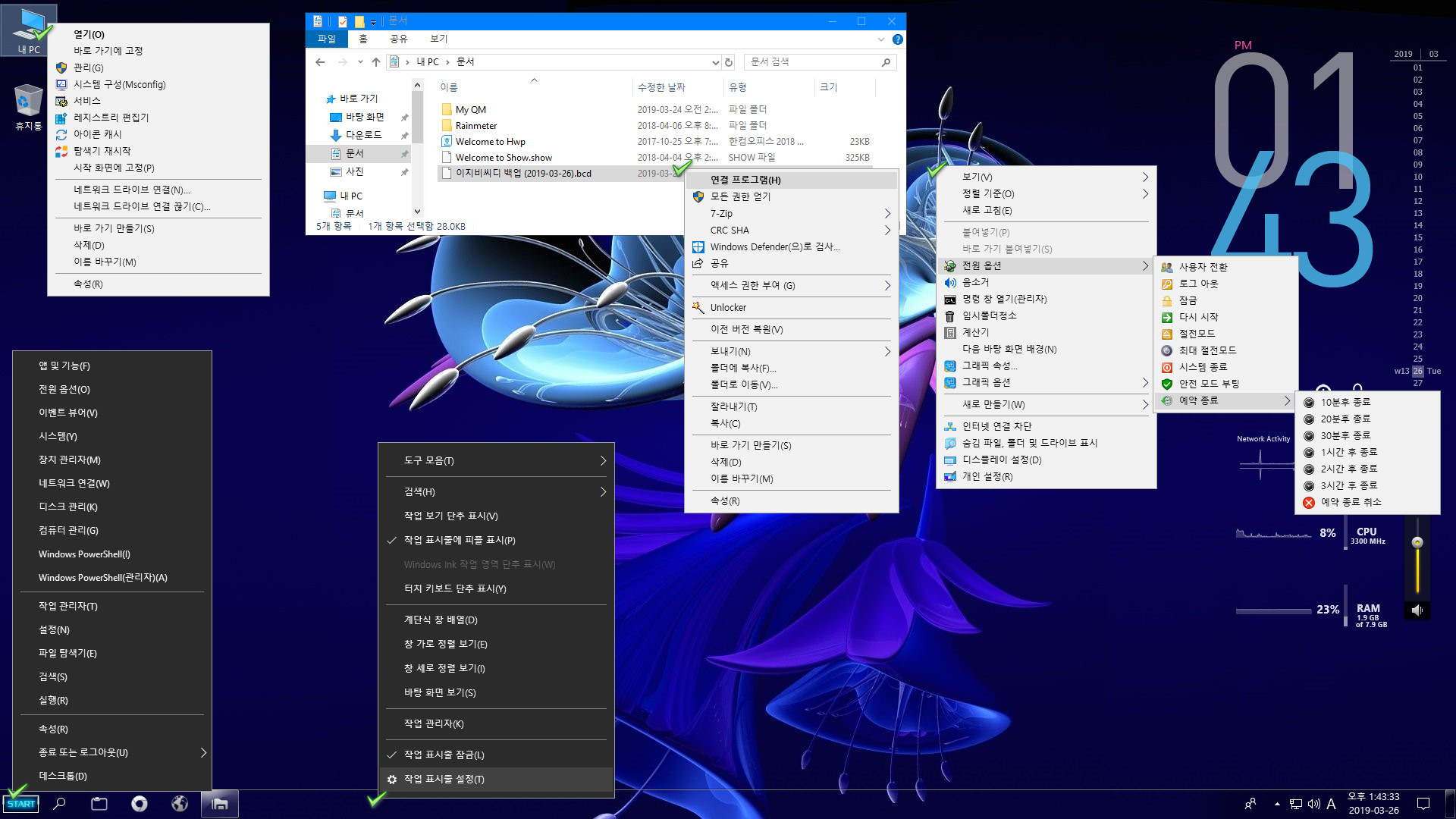Select 절전모드 sleep option
The height and width of the screenshot is (819, 1456).
[x=1225, y=334]
